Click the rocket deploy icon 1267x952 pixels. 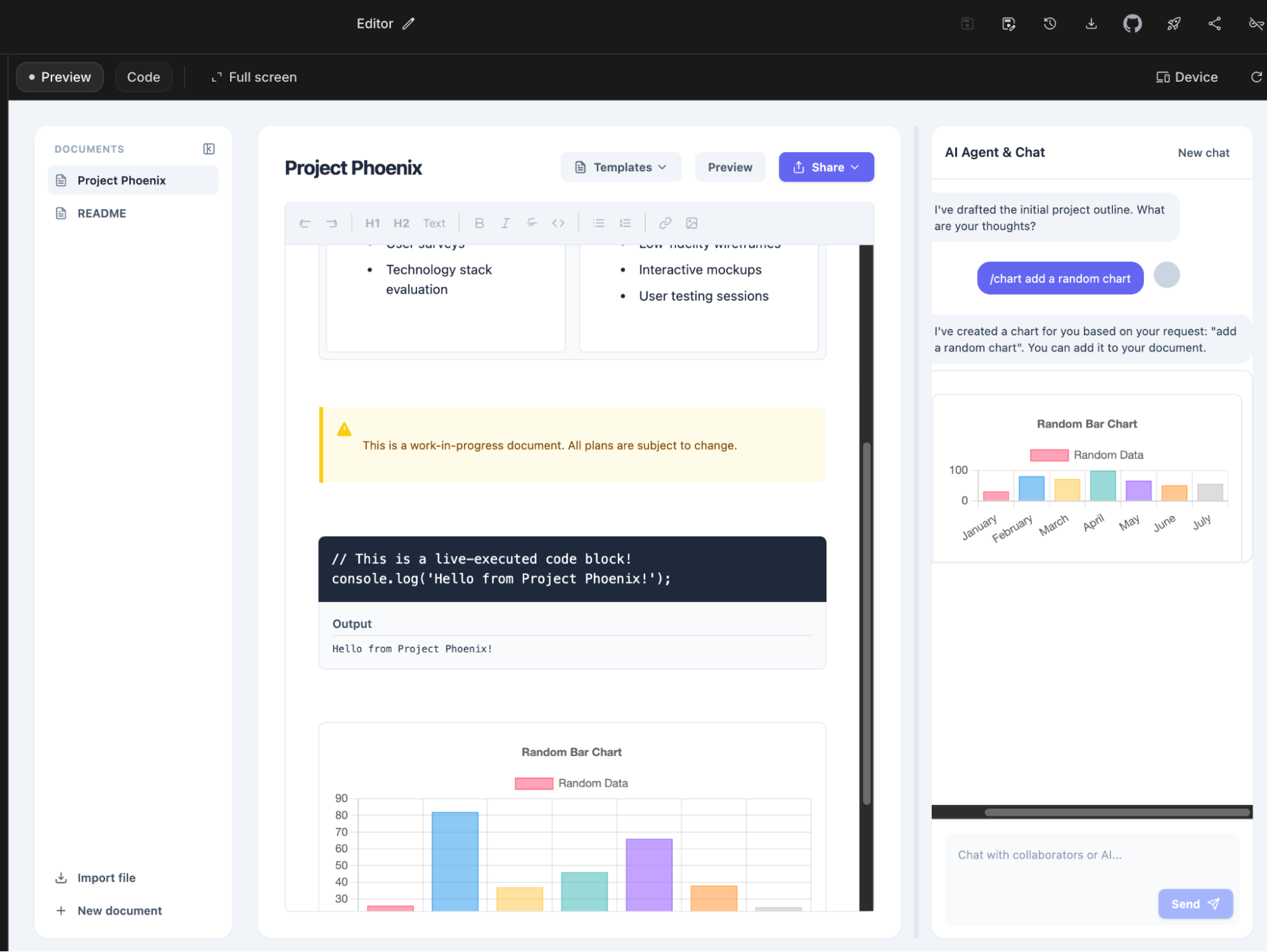coord(1173,24)
